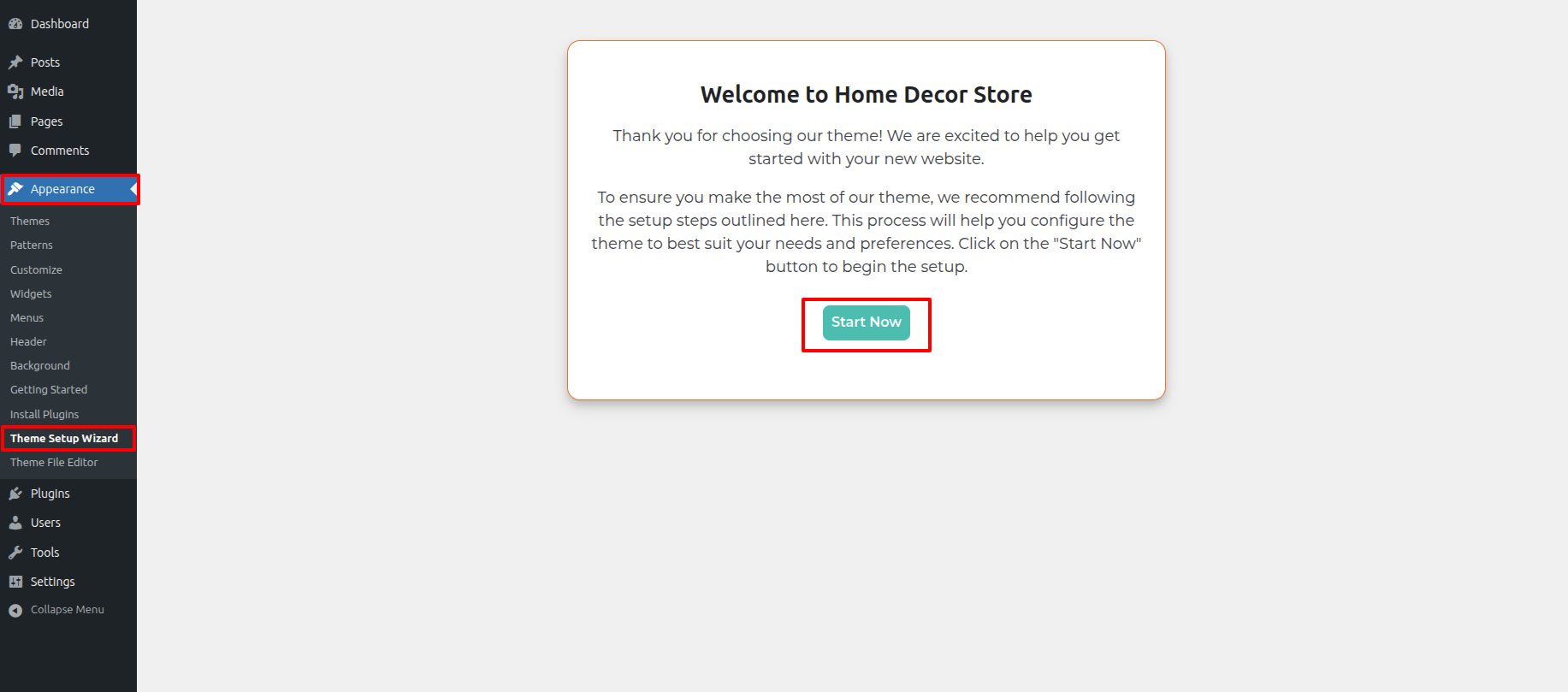1568x692 pixels.
Task: Click the Users person icon
Action: (15, 523)
